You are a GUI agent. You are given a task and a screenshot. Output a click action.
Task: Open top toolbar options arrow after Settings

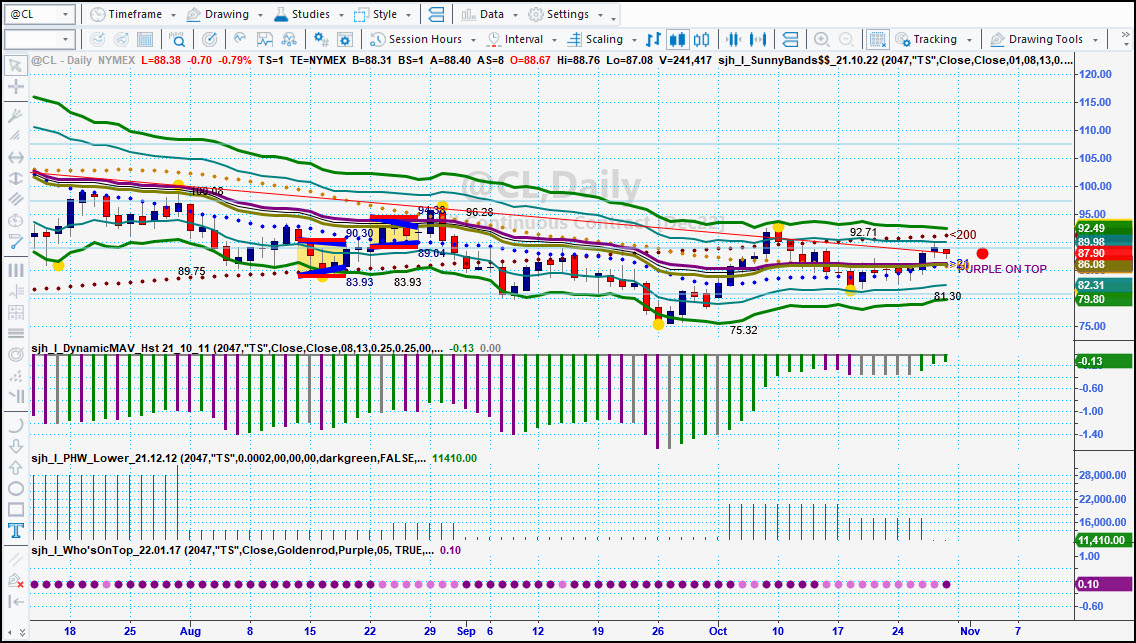(614, 17)
